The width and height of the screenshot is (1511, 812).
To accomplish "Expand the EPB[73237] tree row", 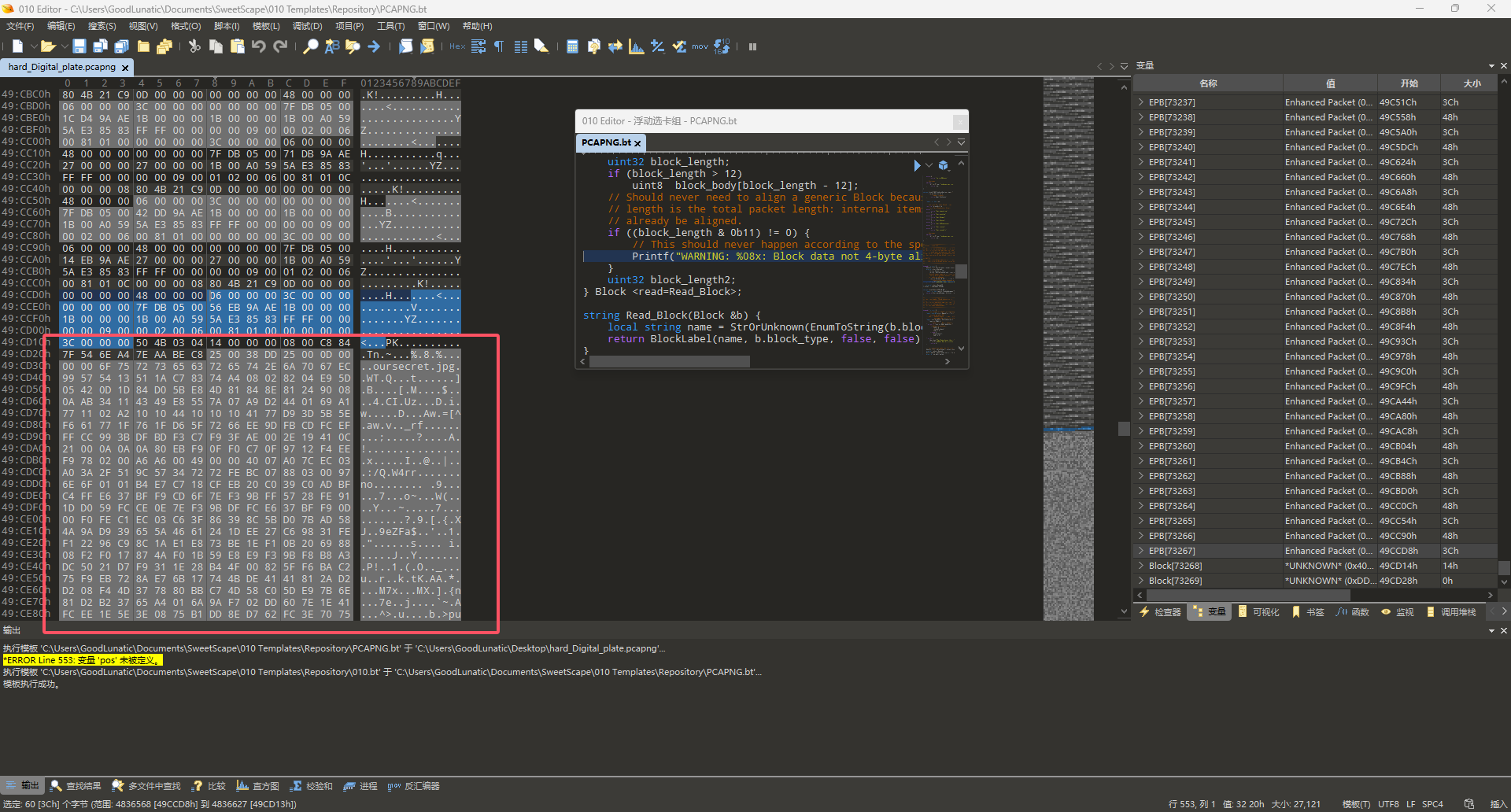I will pyautogui.click(x=1141, y=102).
